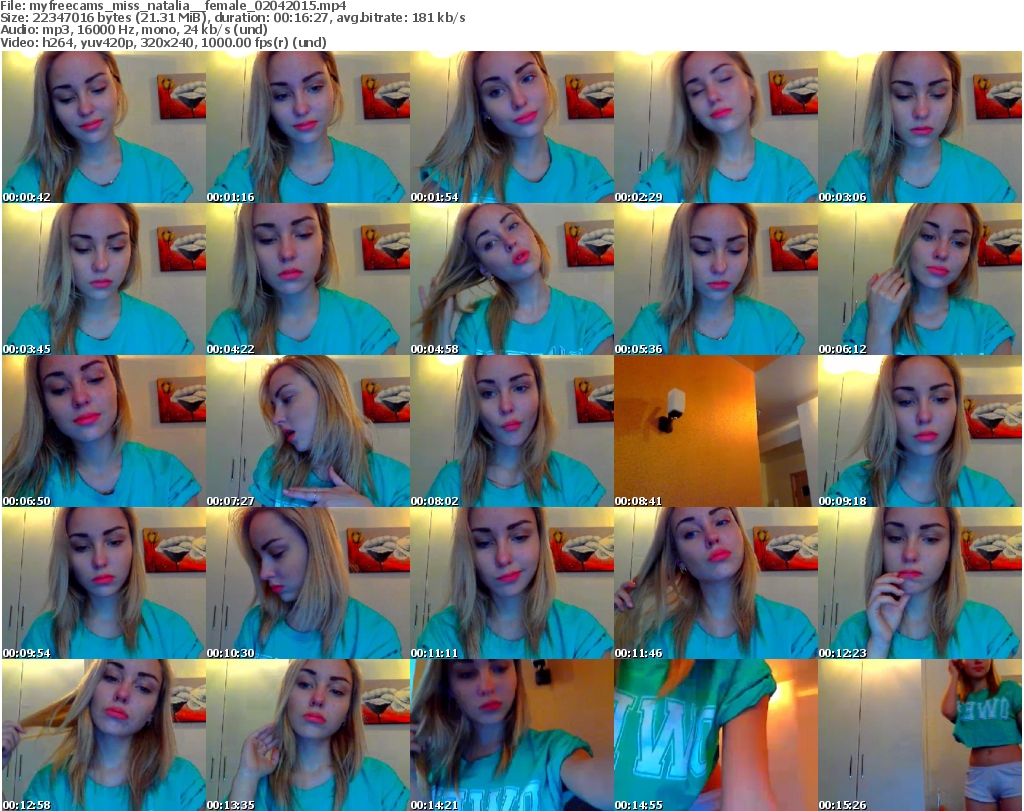Choose the 00:11:11 thumbnail
This screenshot has height=811, width=1024.
512,583
